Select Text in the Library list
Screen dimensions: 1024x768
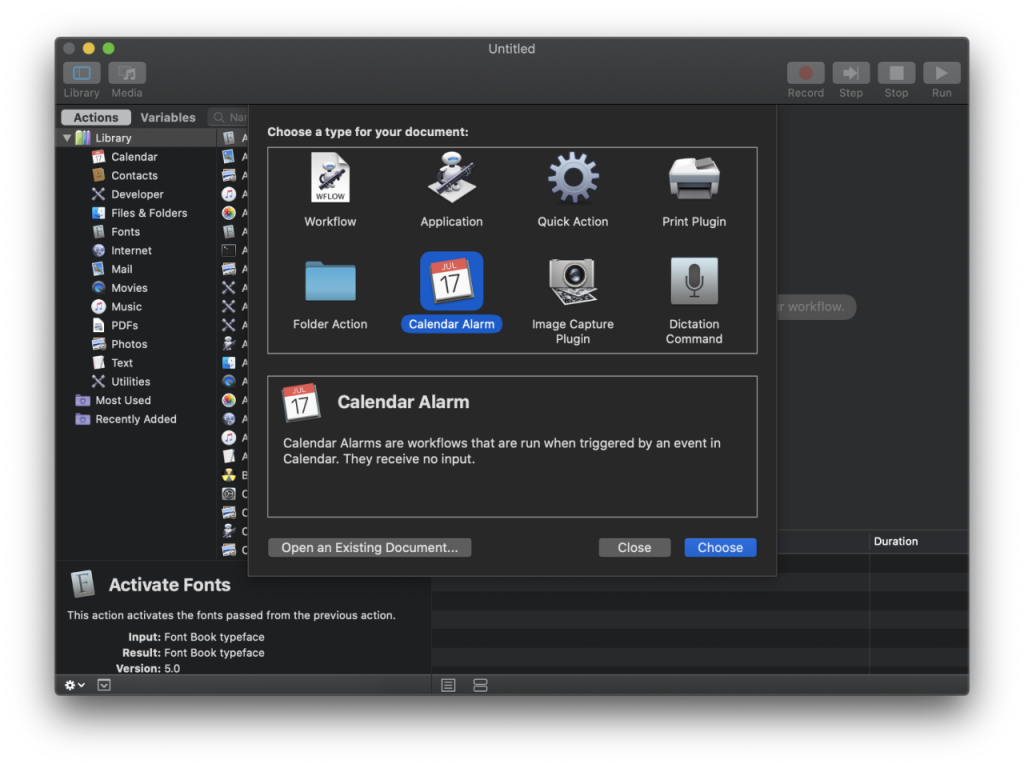click(121, 363)
